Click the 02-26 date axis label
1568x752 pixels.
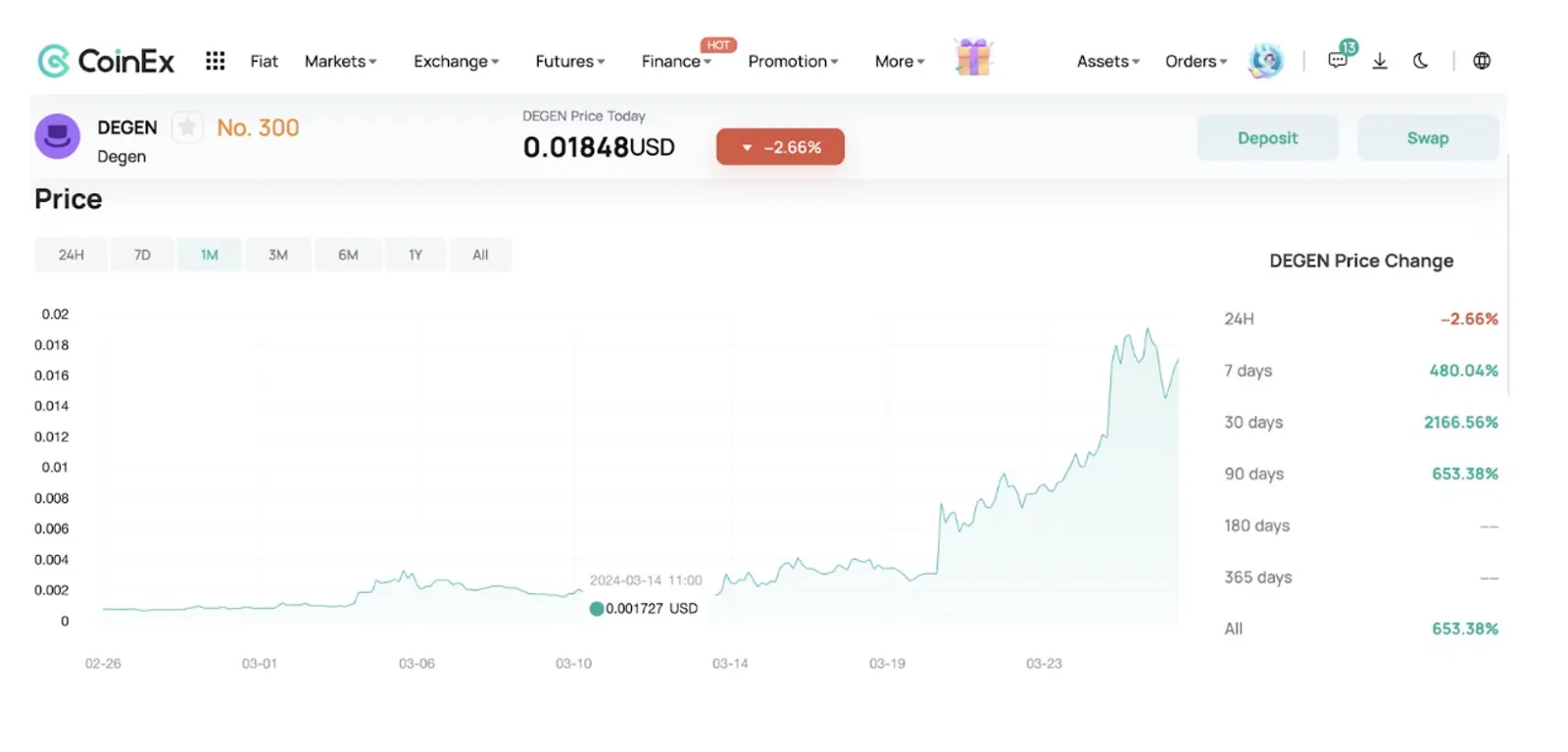pyautogui.click(x=103, y=664)
